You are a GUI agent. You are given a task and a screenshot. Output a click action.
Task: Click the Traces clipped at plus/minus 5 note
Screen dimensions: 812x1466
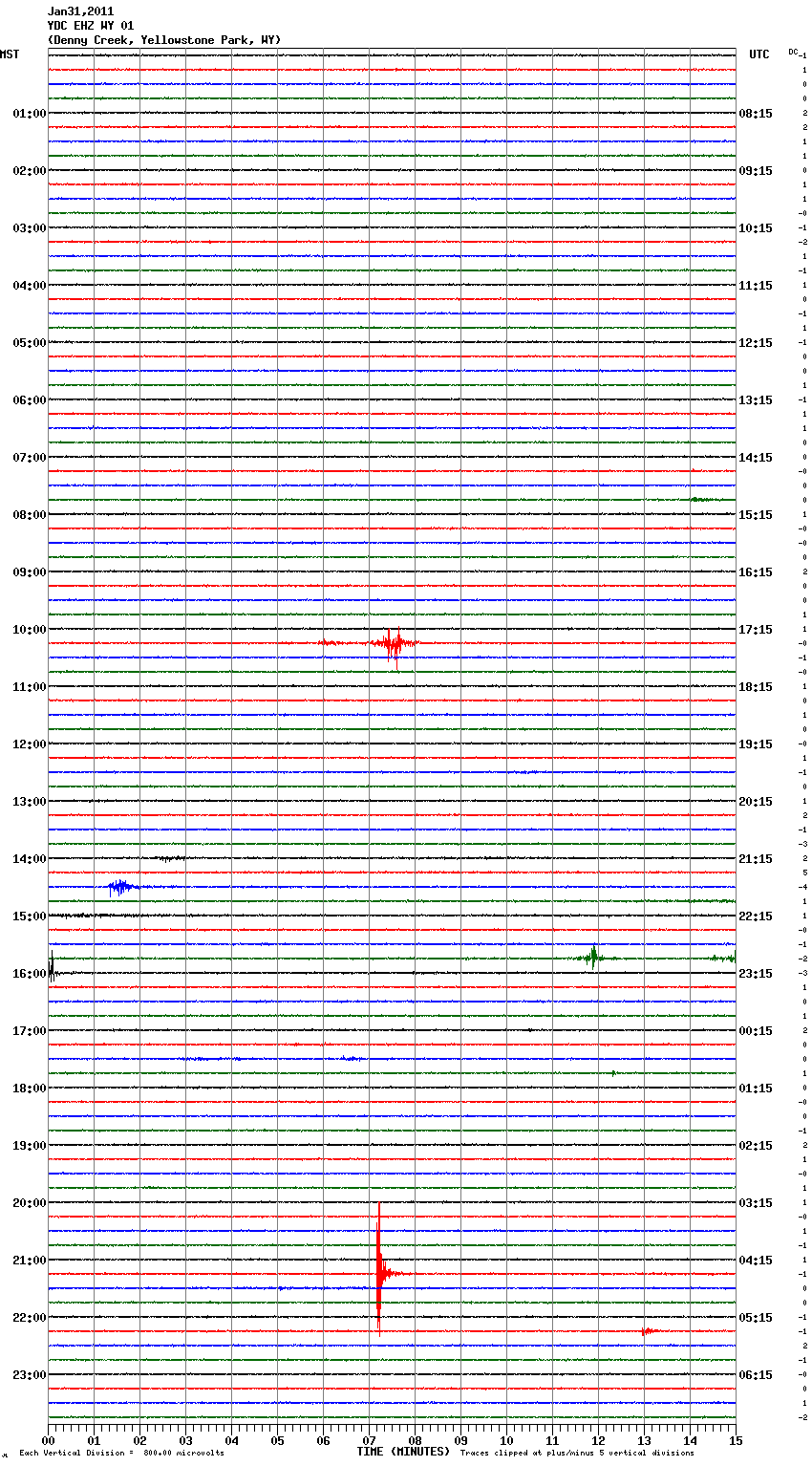click(577, 1454)
